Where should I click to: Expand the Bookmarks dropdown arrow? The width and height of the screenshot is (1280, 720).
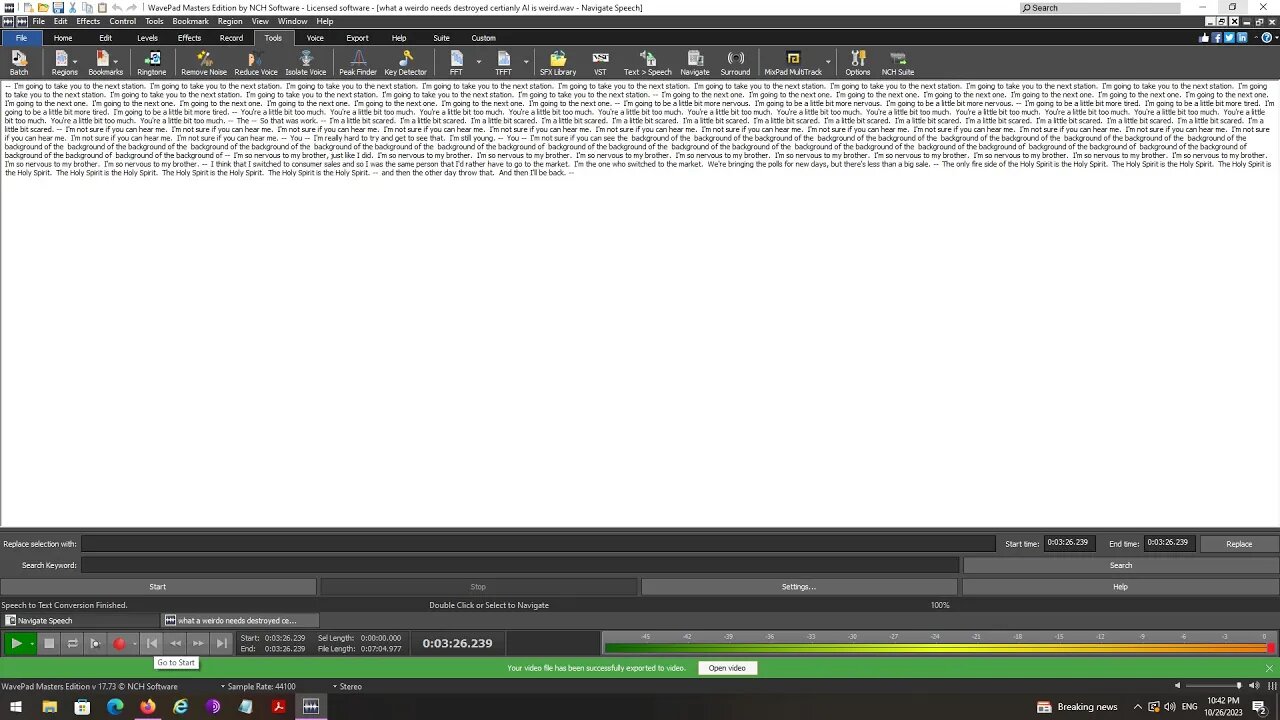[x=115, y=62]
